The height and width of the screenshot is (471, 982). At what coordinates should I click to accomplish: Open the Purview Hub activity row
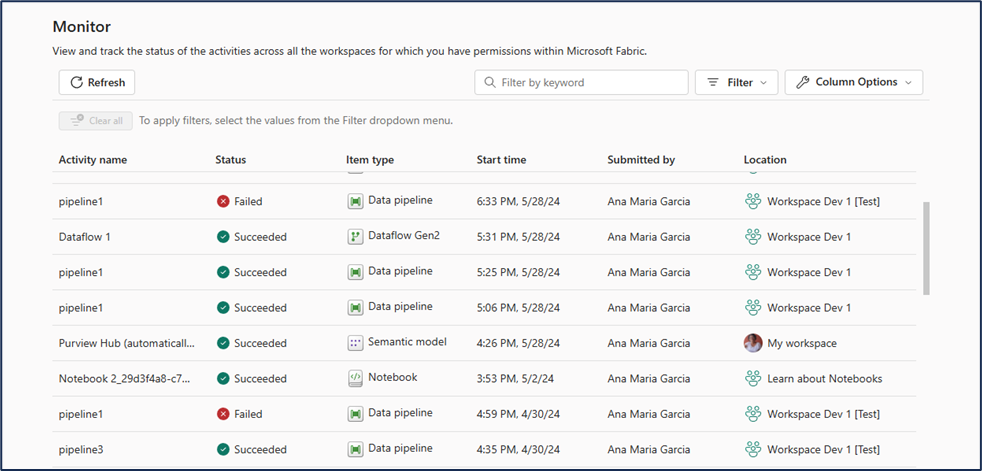click(127, 343)
